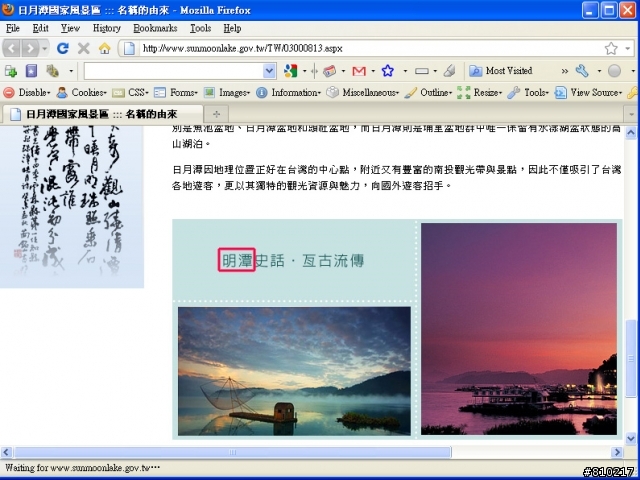Click the gray circle icon on the toolbar
This screenshot has width=640, height=480.
(614, 71)
